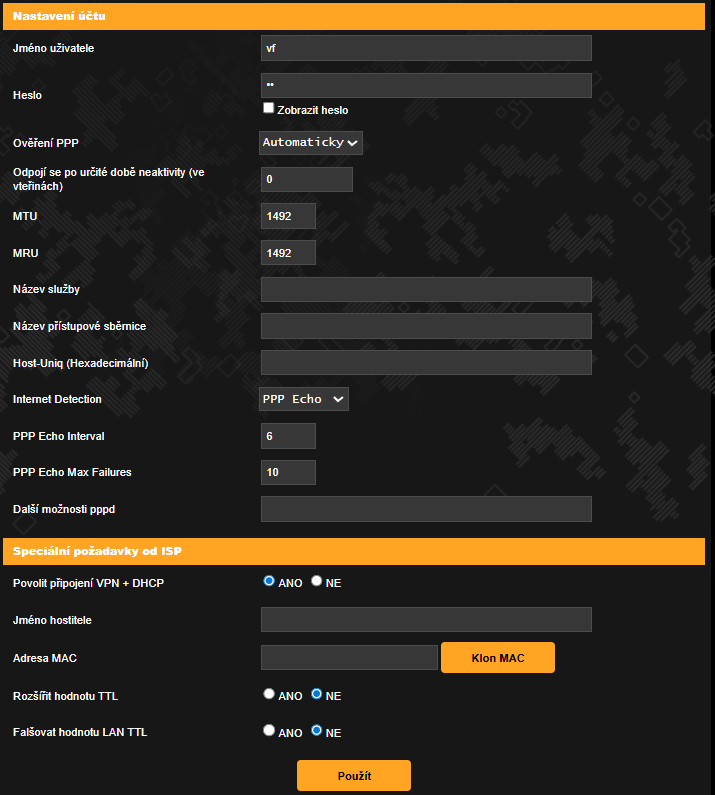Open the Ověření PPP dropdown
Screen dimensions: 715x795
click(310, 143)
